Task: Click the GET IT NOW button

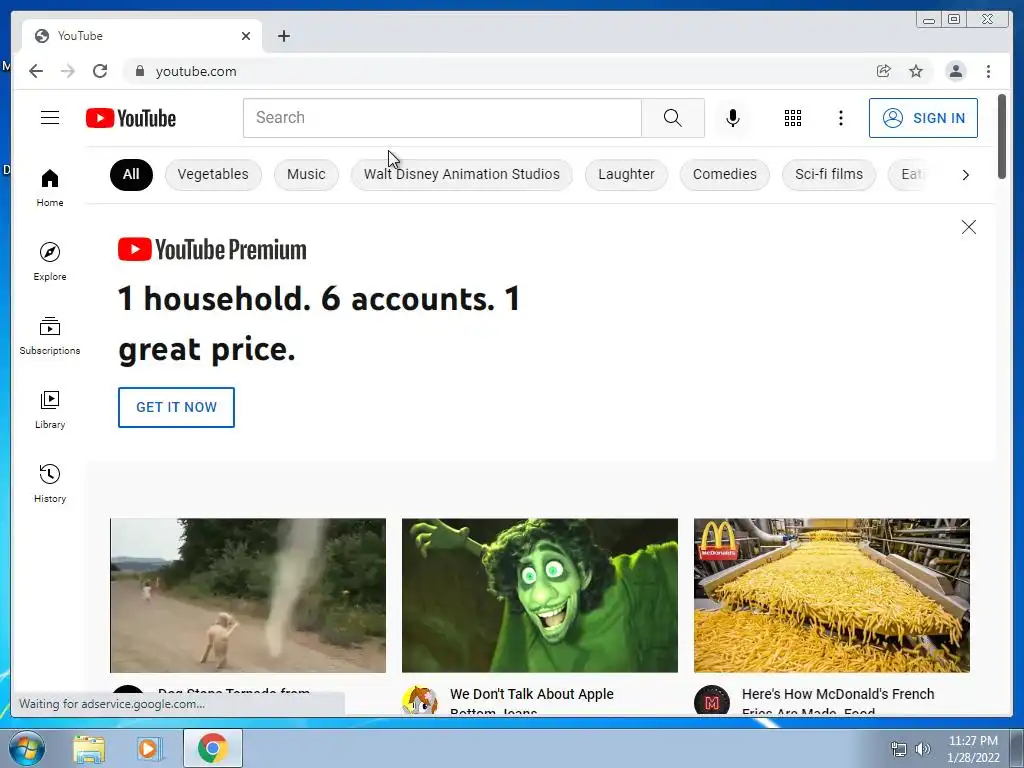Action: [x=176, y=408]
